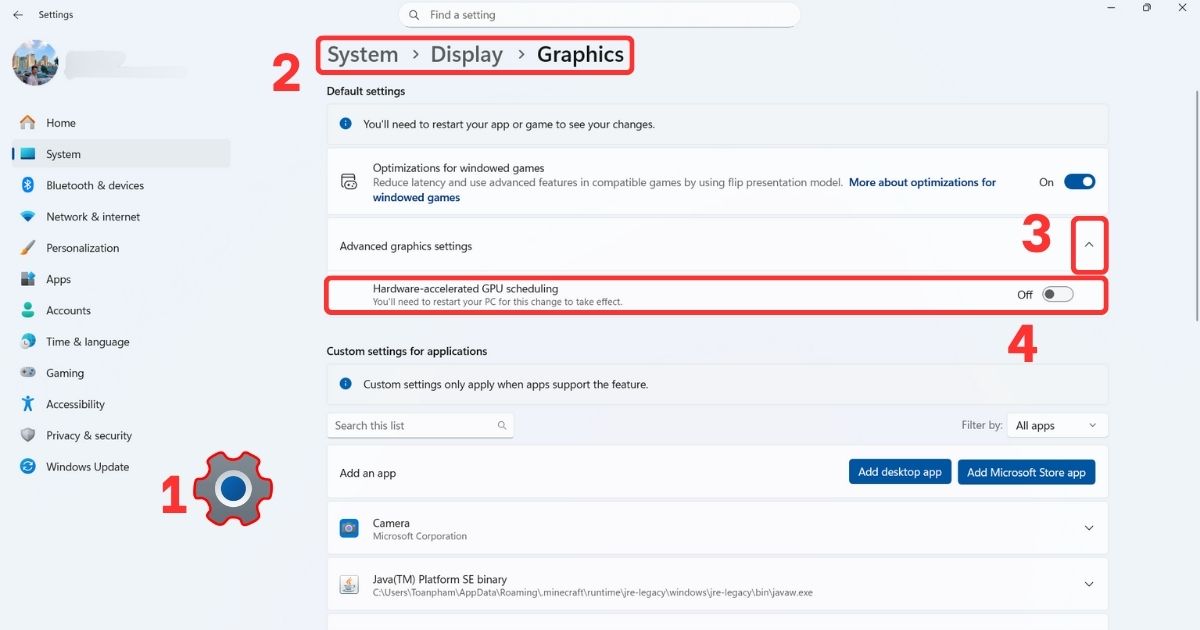
Task: Open Gaming in the sidebar
Action: [x=65, y=373]
